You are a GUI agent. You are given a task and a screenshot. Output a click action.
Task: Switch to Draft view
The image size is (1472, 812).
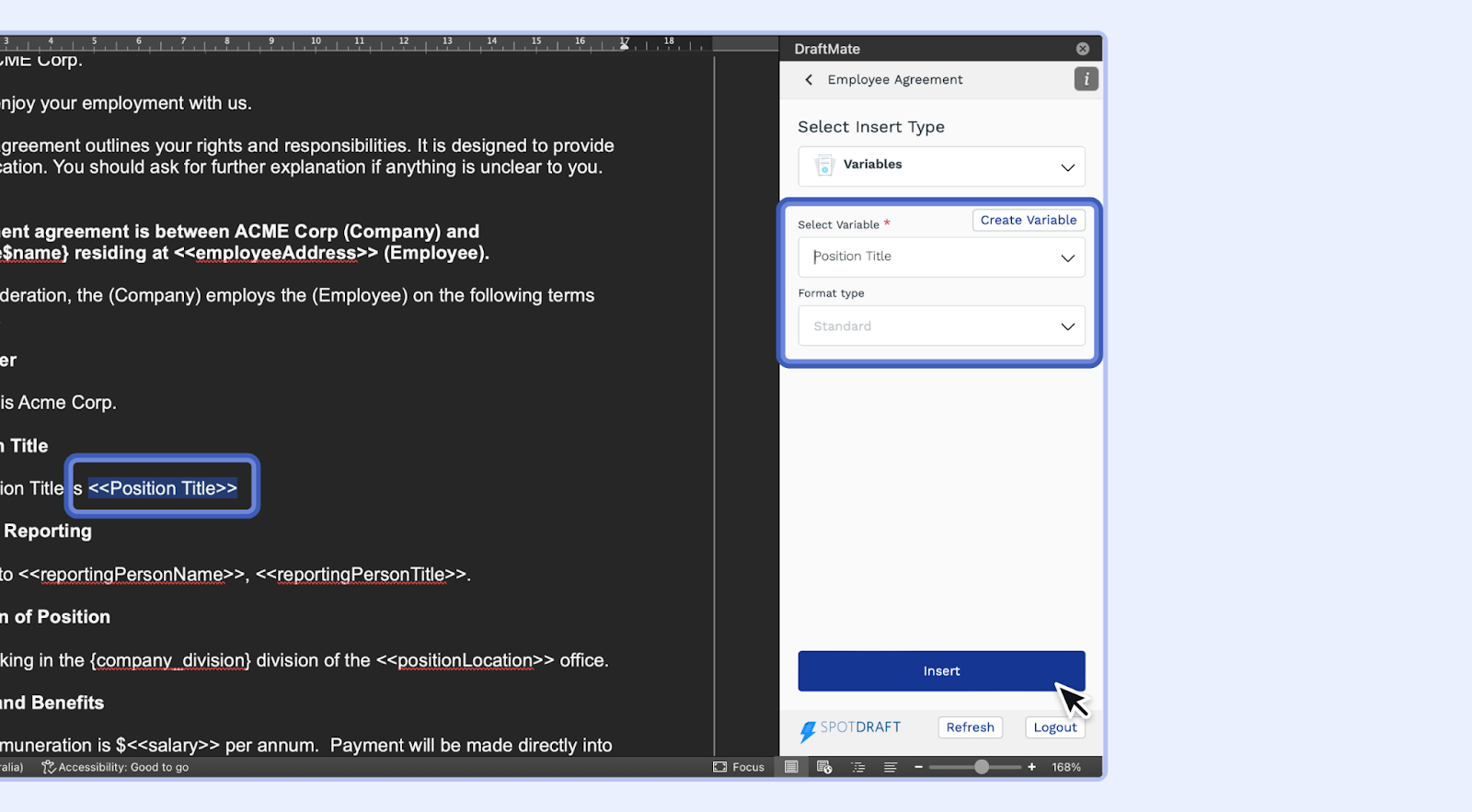[891, 767]
